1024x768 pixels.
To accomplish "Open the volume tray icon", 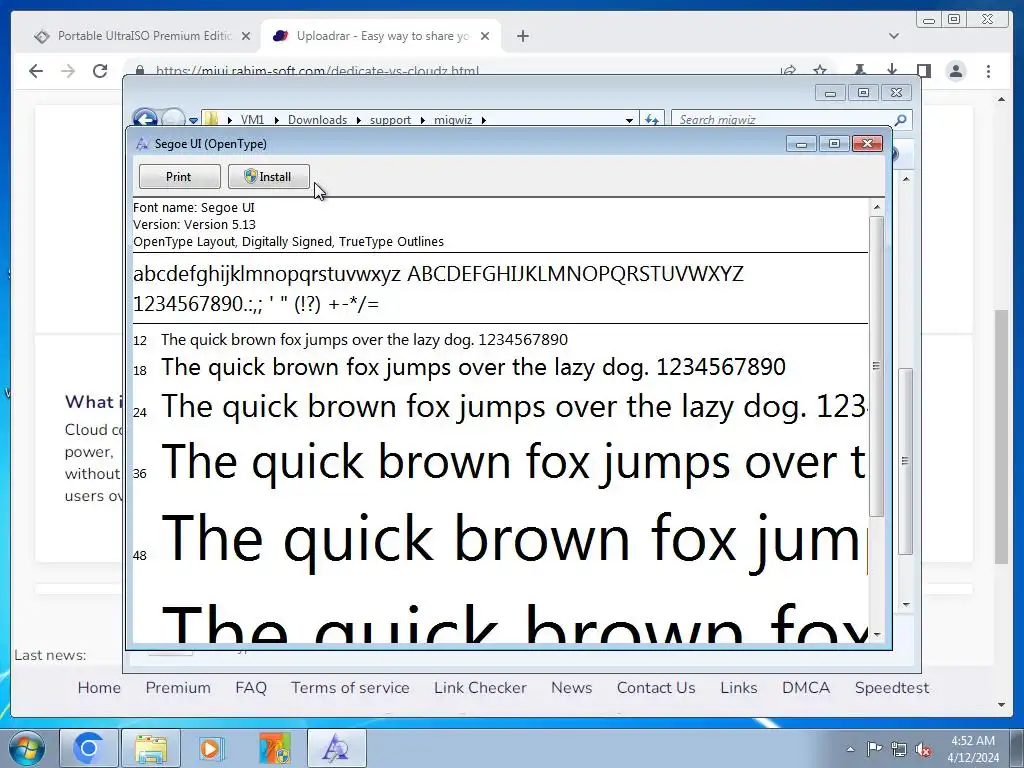I will tap(923, 749).
